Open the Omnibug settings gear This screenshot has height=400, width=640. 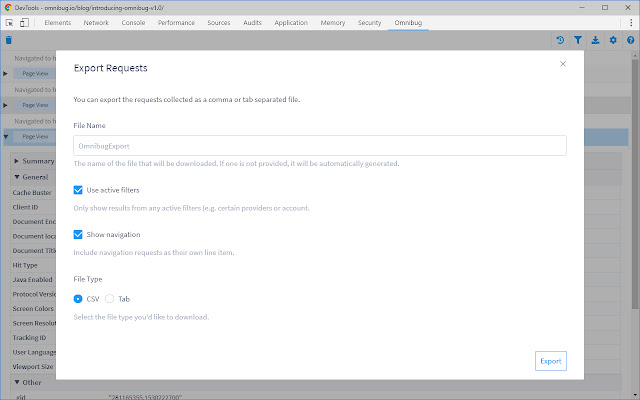click(x=613, y=40)
